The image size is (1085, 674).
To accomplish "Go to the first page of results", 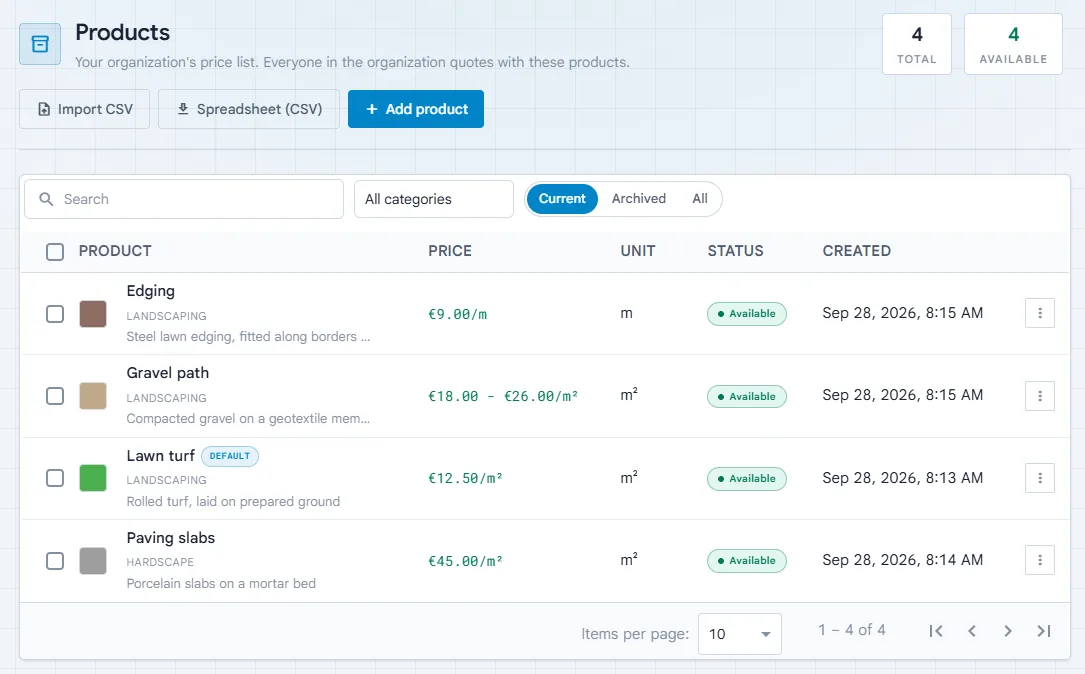I will [x=936, y=631].
